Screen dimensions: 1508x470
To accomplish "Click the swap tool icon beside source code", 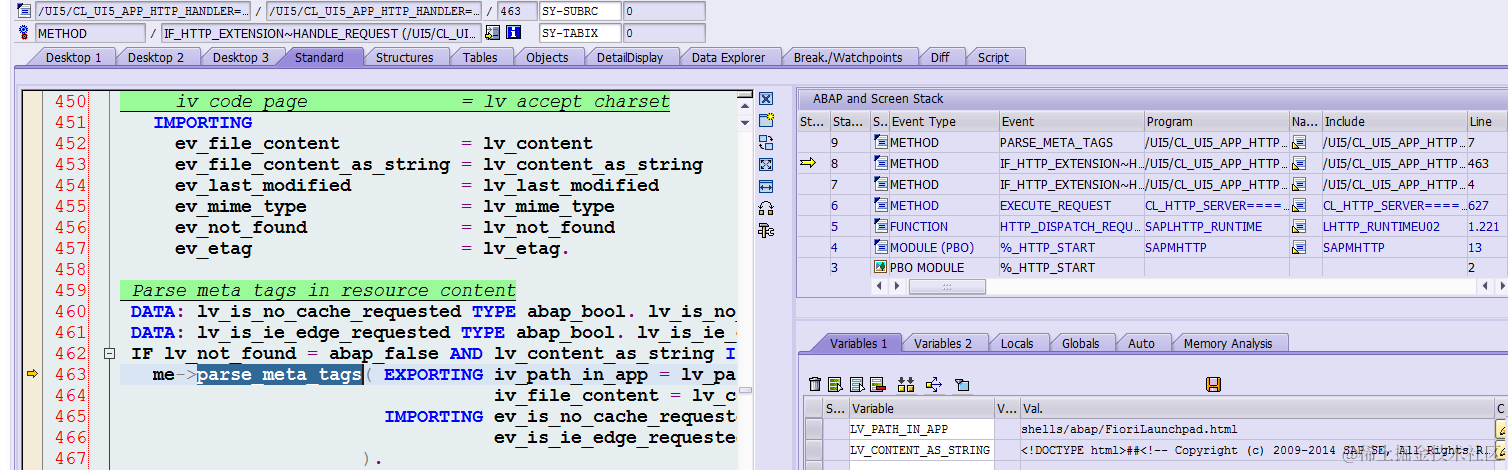I will click(x=766, y=142).
